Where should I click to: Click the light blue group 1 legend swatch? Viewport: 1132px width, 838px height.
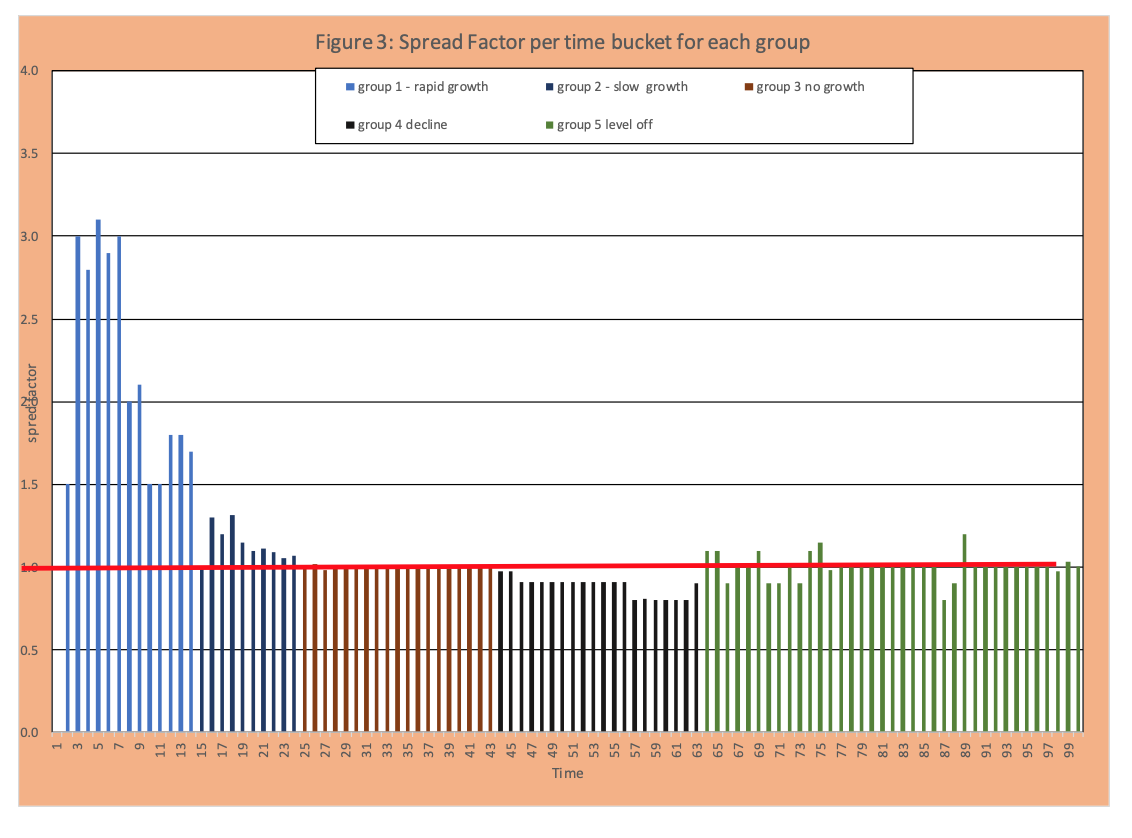350,87
